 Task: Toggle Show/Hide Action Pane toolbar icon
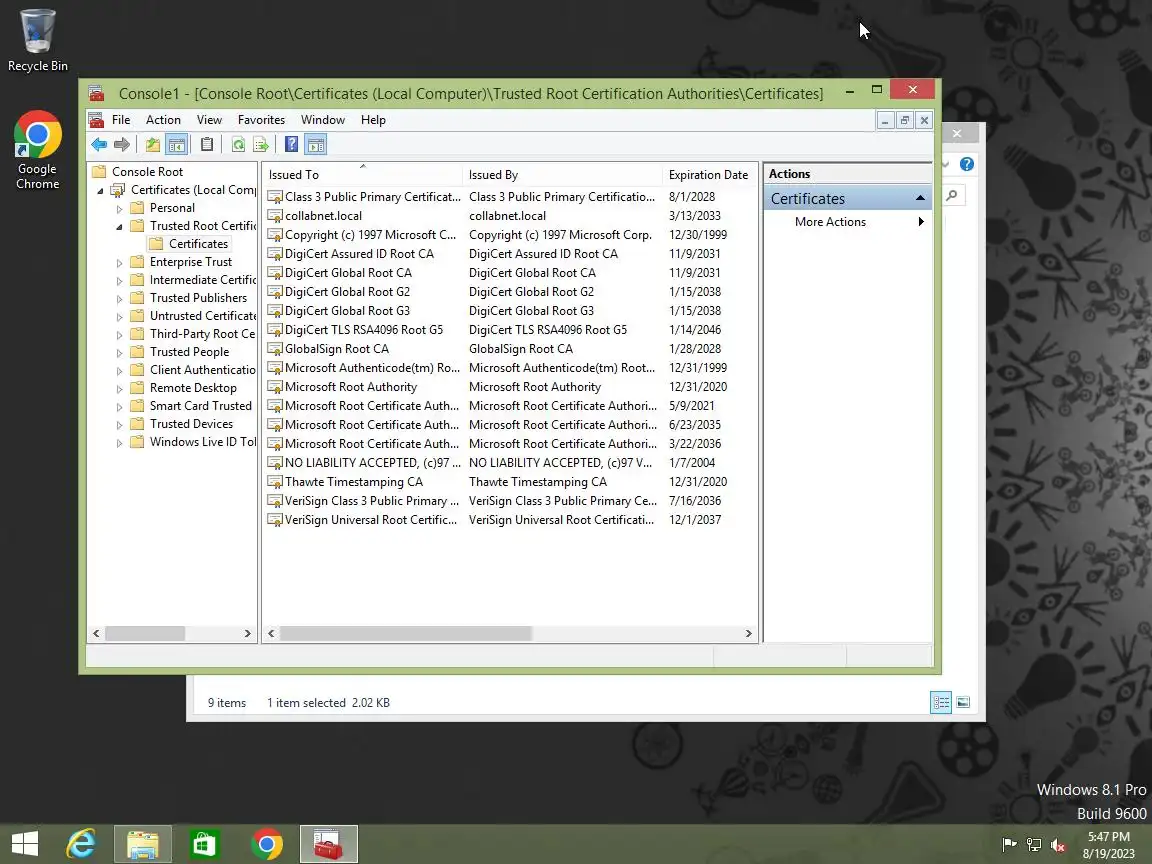click(316, 145)
